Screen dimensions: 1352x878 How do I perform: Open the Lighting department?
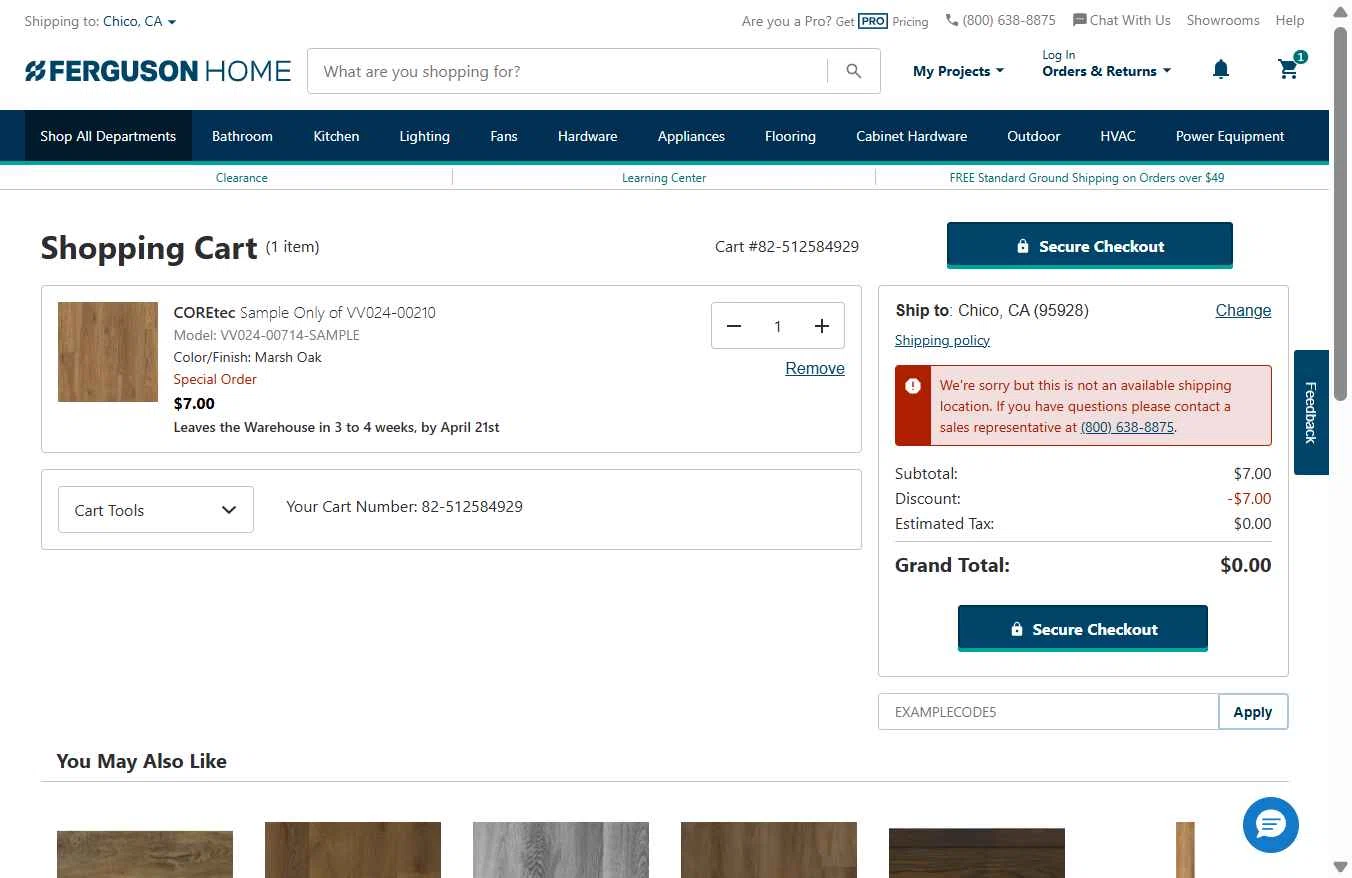click(424, 136)
